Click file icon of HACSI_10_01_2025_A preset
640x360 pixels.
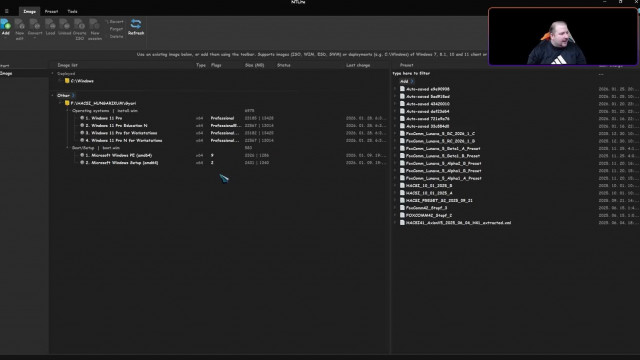(x=402, y=193)
